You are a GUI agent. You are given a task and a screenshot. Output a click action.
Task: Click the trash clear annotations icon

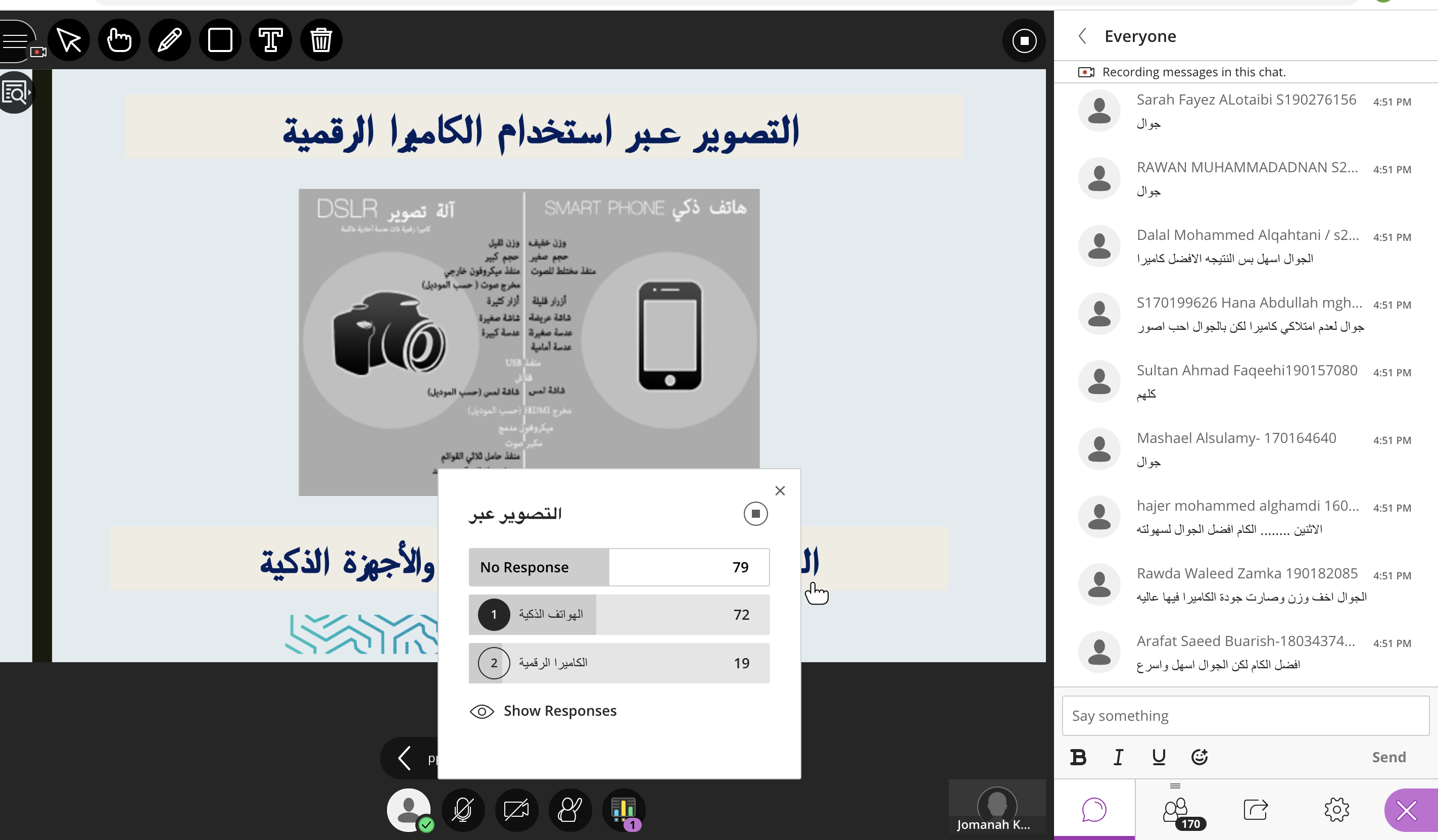tap(321, 40)
